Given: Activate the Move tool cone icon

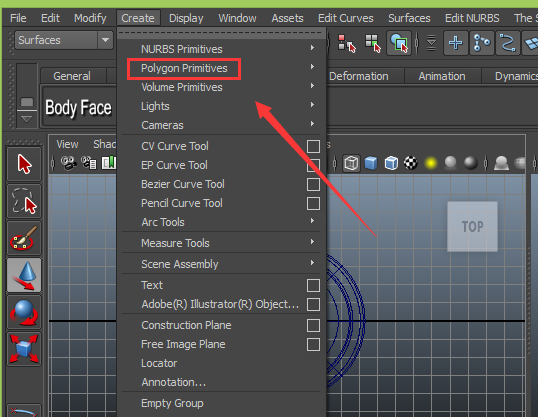Looking at the screenshot, I should [24, 275].
